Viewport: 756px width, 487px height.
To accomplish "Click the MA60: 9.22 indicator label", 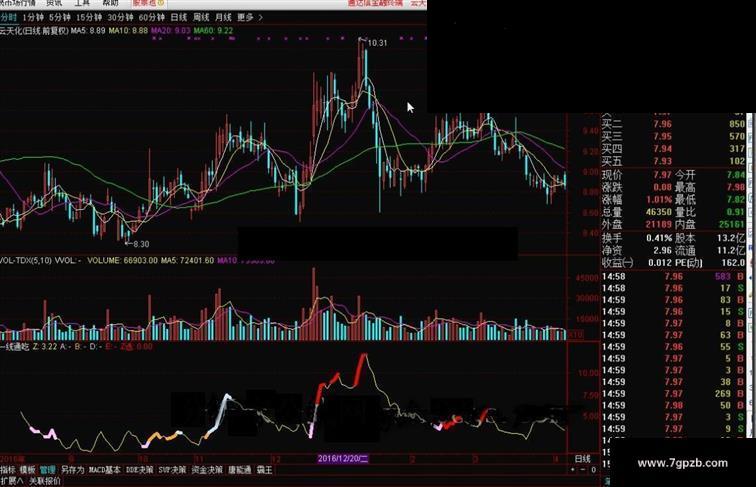I will click(x=213, y=30).
